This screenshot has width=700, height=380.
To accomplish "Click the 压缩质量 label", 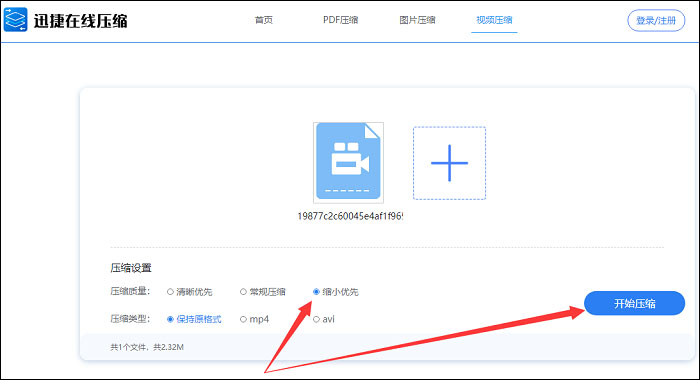I will click(x=130, y=291).
